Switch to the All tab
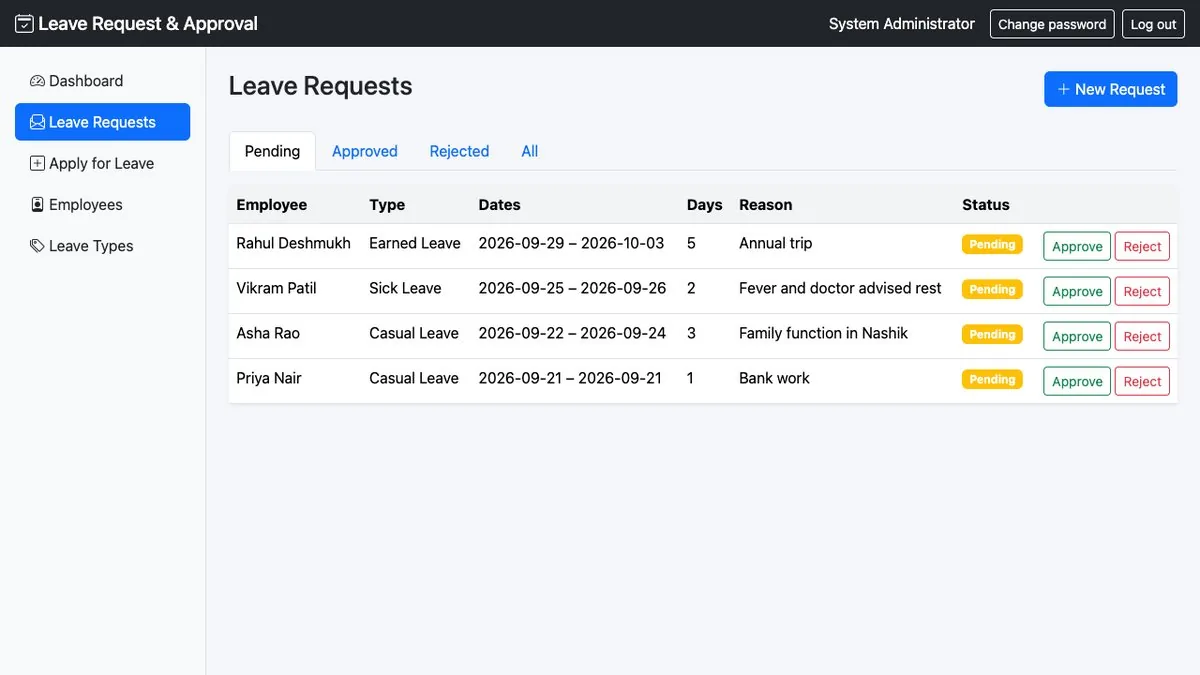The height and width of the screenshot is (675, 1200). (x=530, y=151)
